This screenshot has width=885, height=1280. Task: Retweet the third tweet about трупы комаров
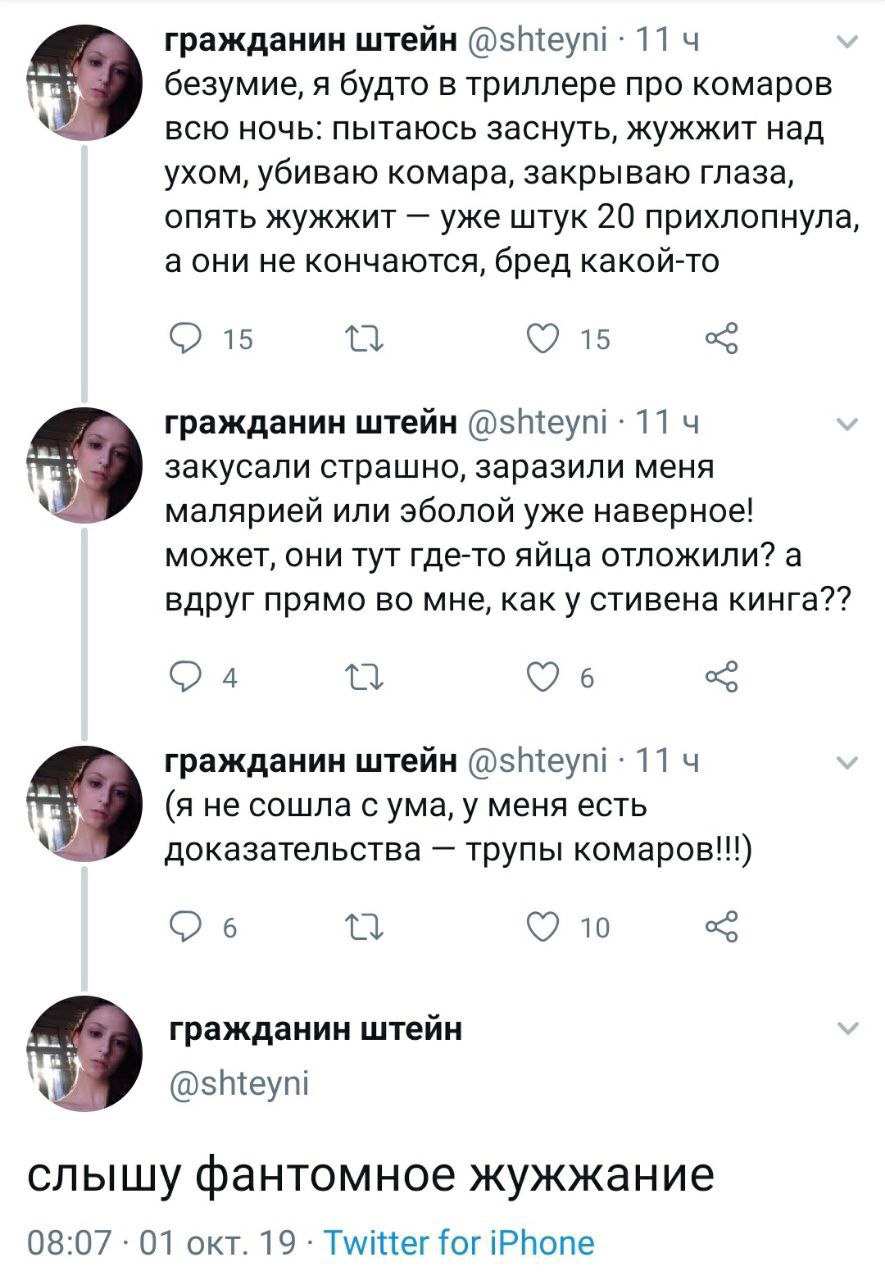point(358,928)
